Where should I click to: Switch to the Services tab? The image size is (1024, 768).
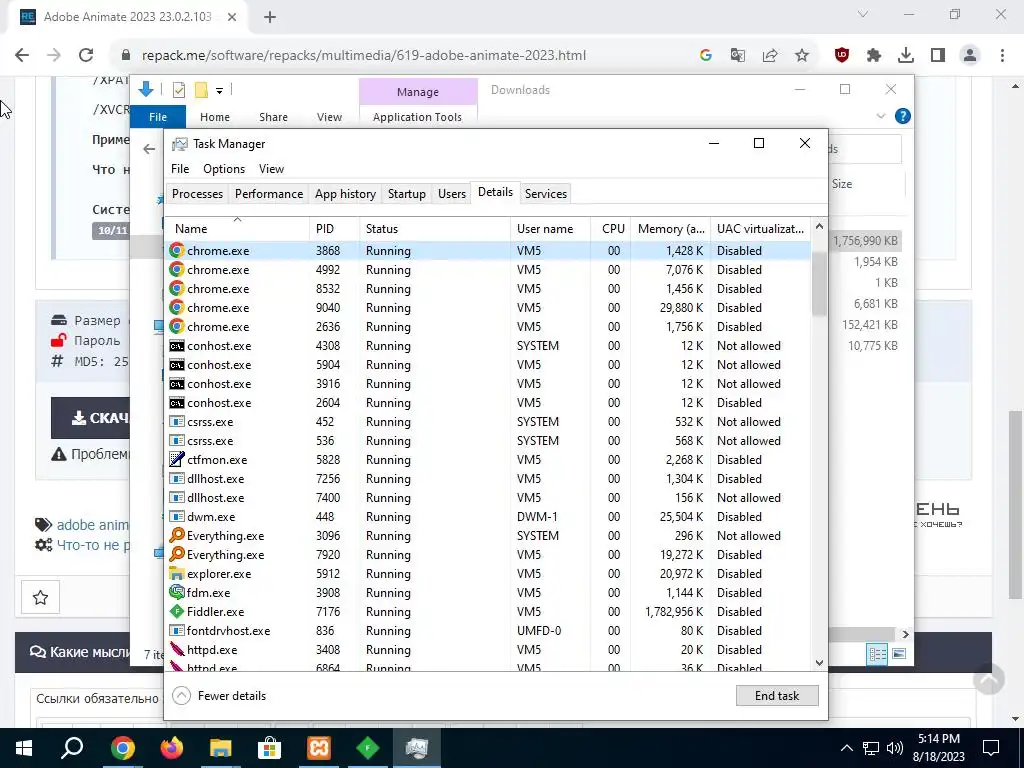pos(545,194)
